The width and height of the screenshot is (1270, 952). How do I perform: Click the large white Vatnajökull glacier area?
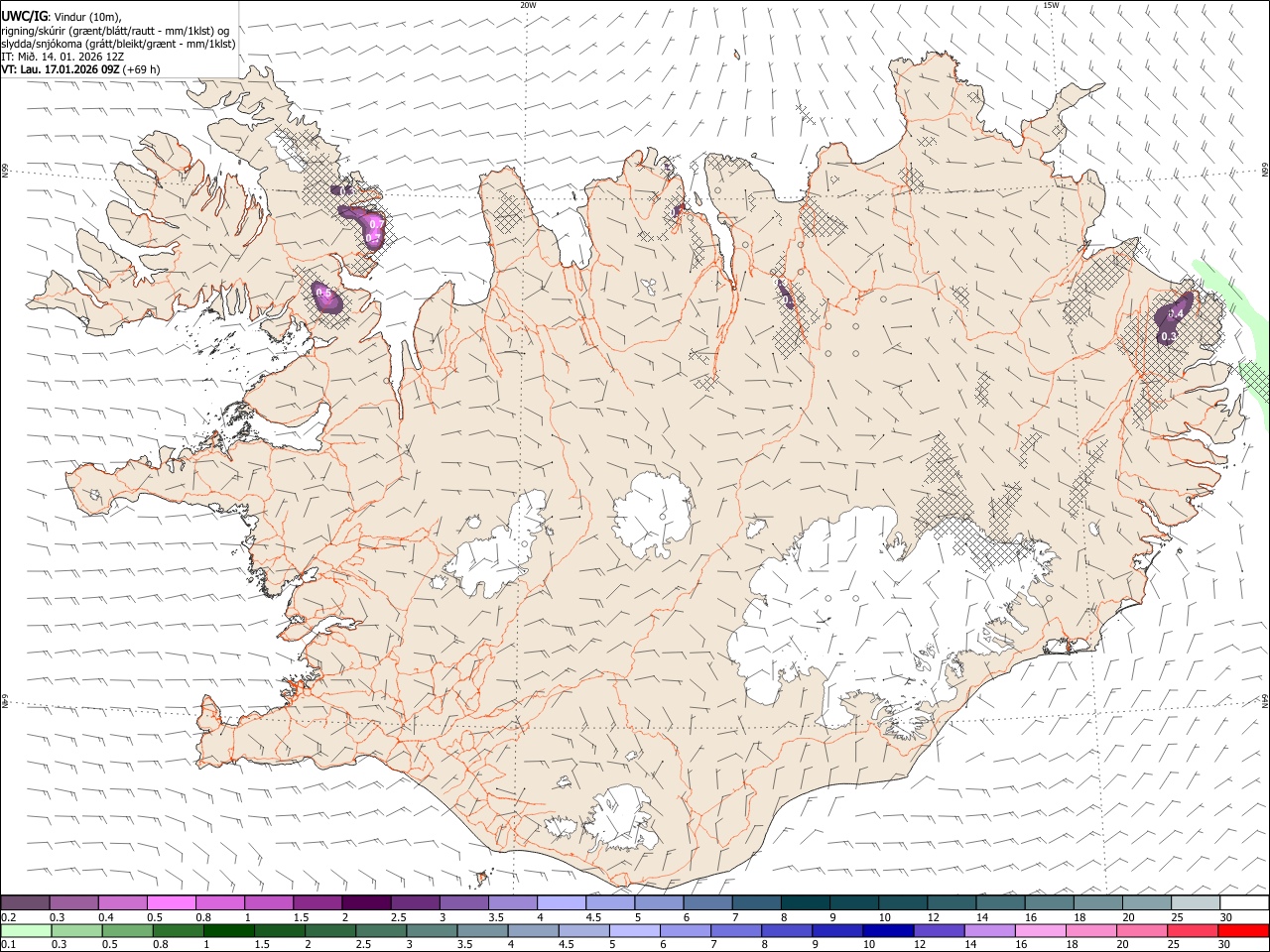(833, 615)
